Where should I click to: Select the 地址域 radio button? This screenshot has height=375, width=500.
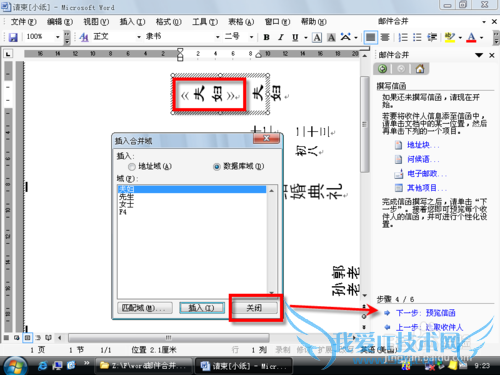pos(132,166)
